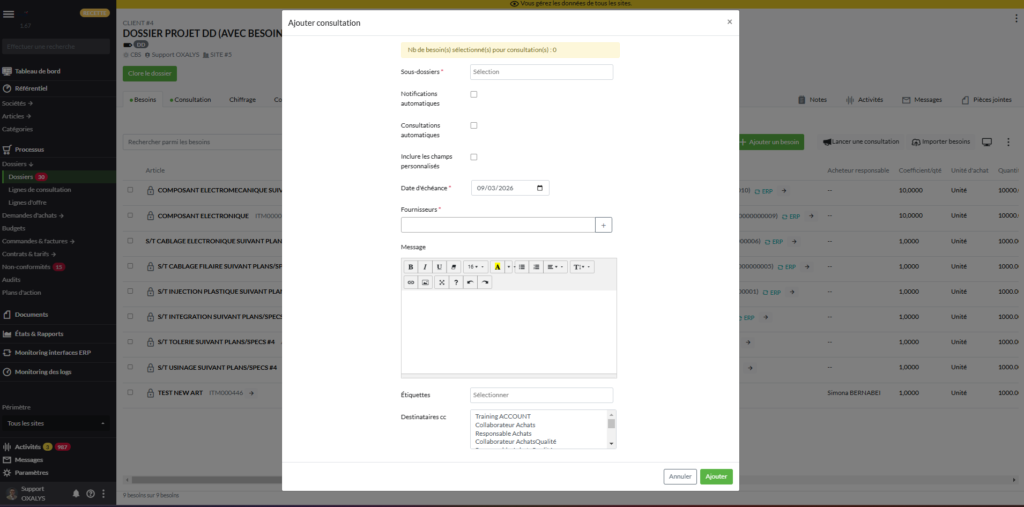Check Inclure les champs personnalisés
The height and width of the screenshot is (507, 1024).
pos(474,157)
